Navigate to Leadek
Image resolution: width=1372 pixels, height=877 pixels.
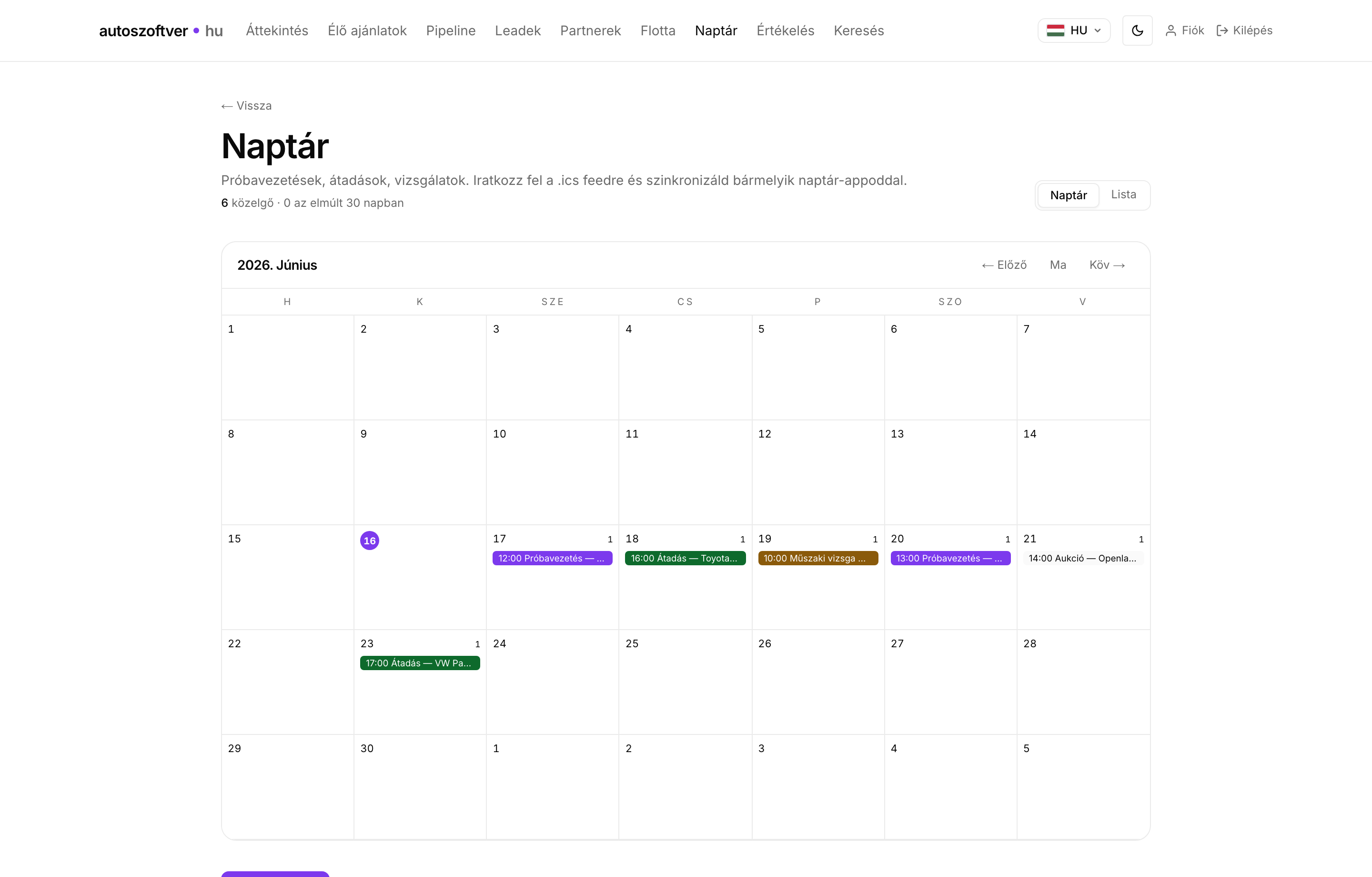pyautogui.click(x=517, y=31)
